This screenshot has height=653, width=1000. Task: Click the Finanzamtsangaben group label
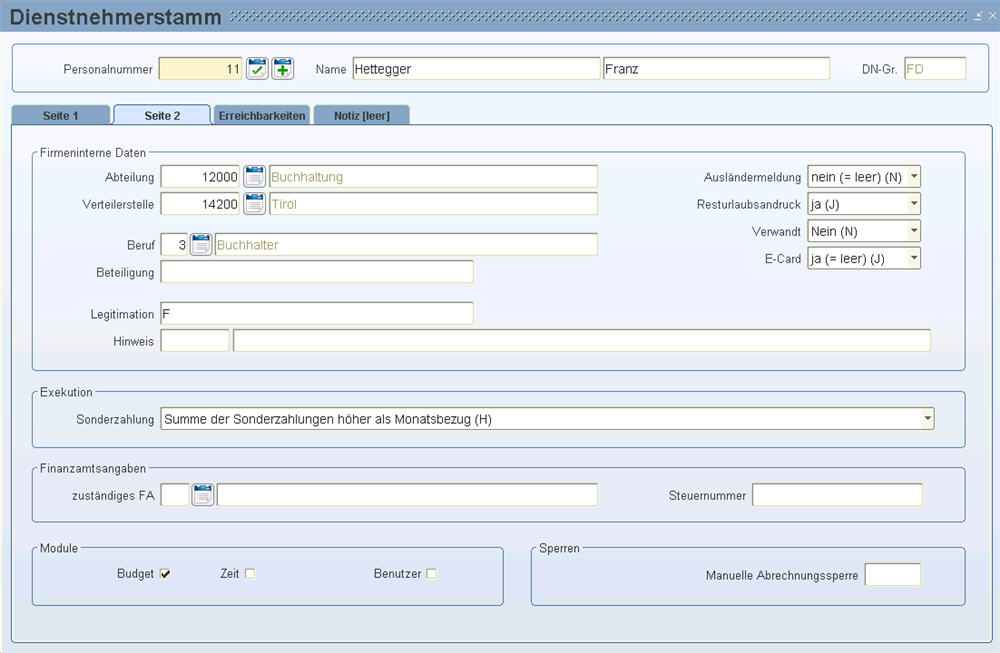click(93, 469)
